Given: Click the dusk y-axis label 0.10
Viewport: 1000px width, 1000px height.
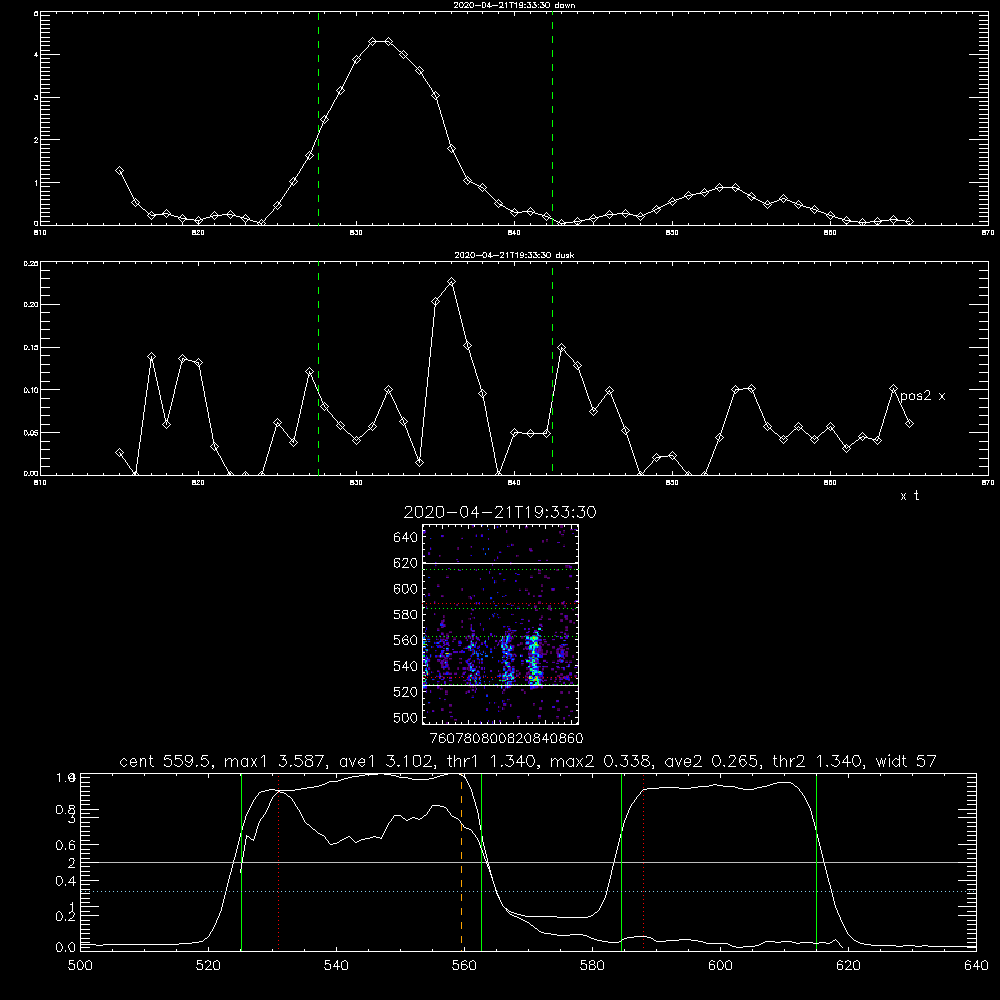Looking at the screenshot, I should (x=31, y=390).
